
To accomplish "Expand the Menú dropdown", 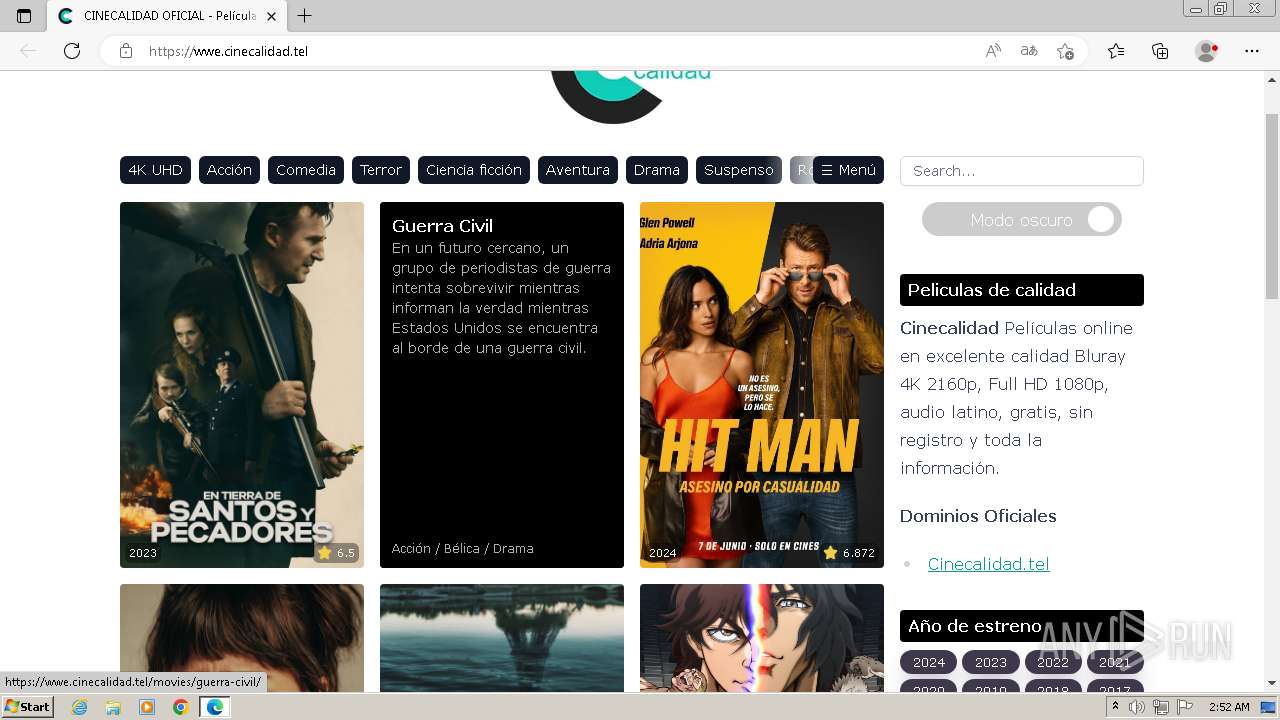I will [848, 170].
